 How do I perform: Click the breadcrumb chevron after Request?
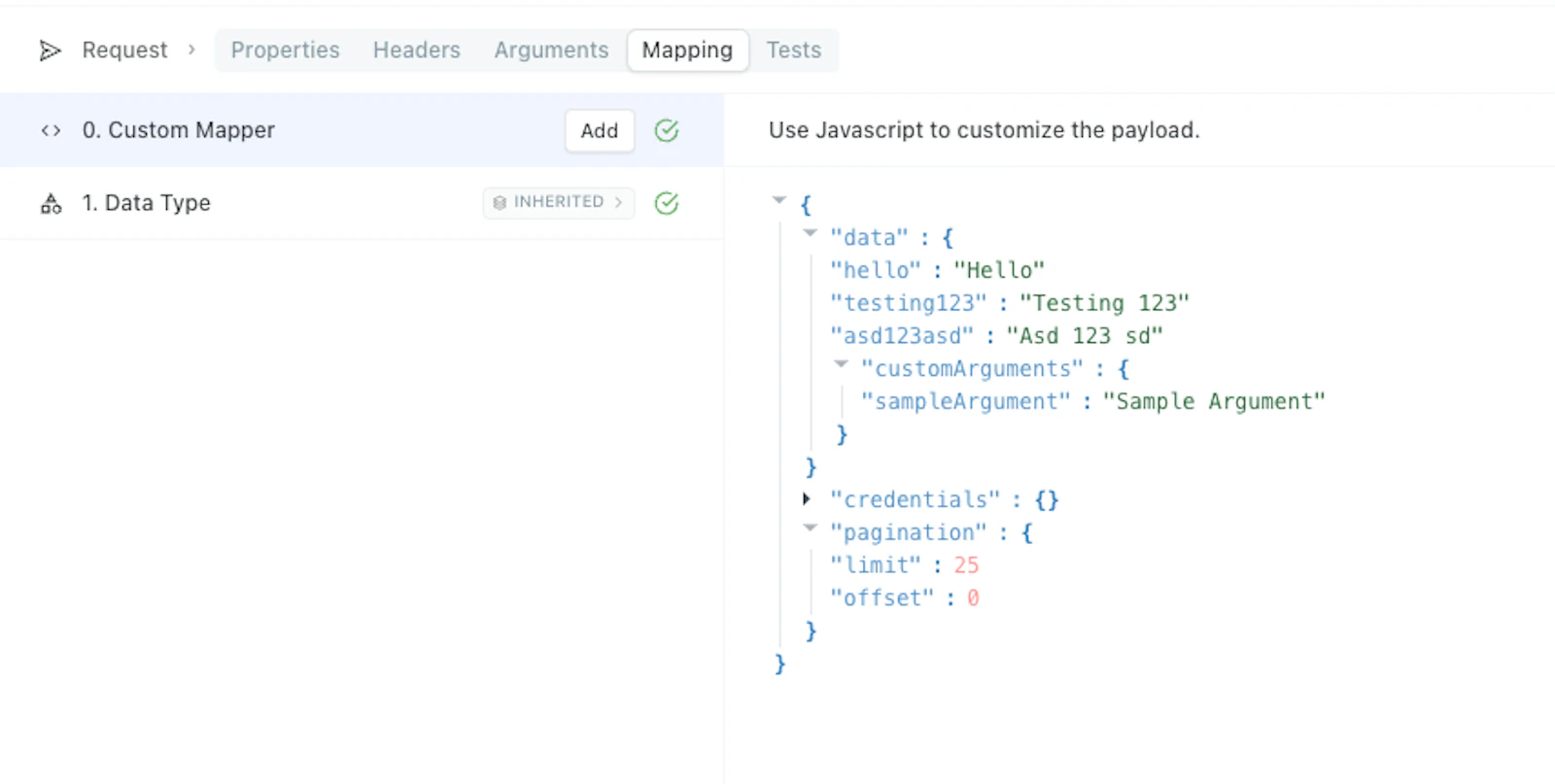tap(191, 50)
